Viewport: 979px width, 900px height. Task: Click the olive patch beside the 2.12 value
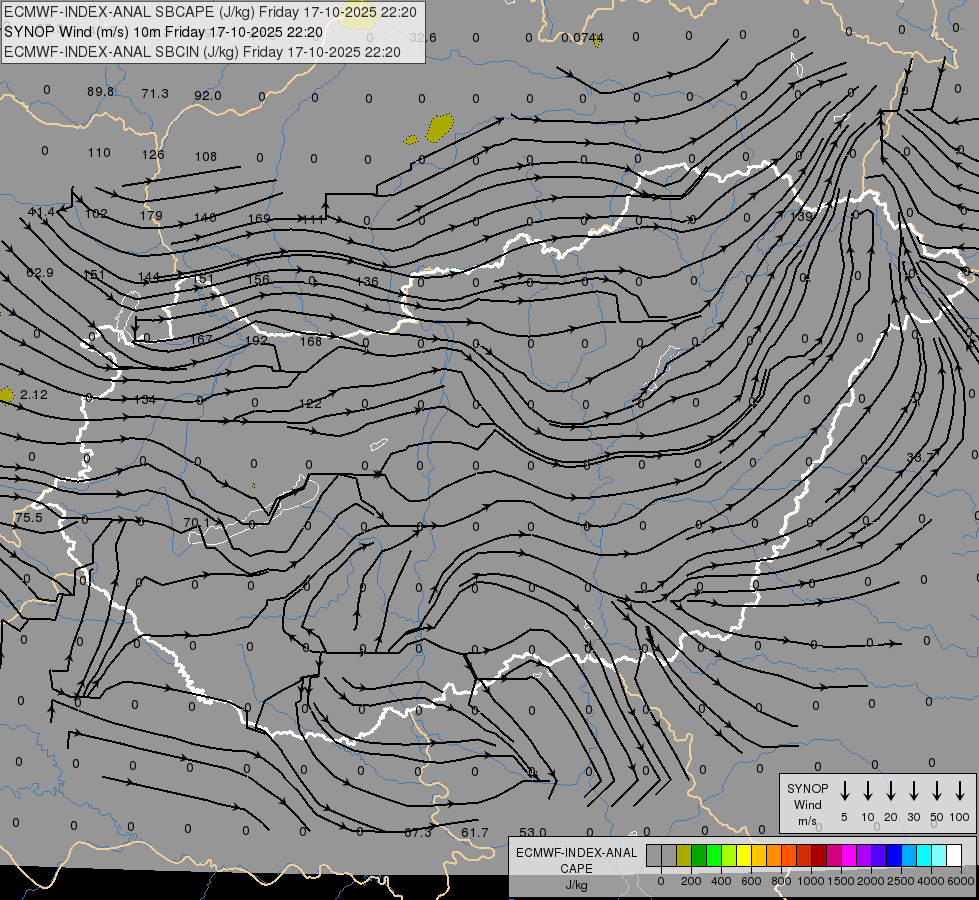click(6, 395)
